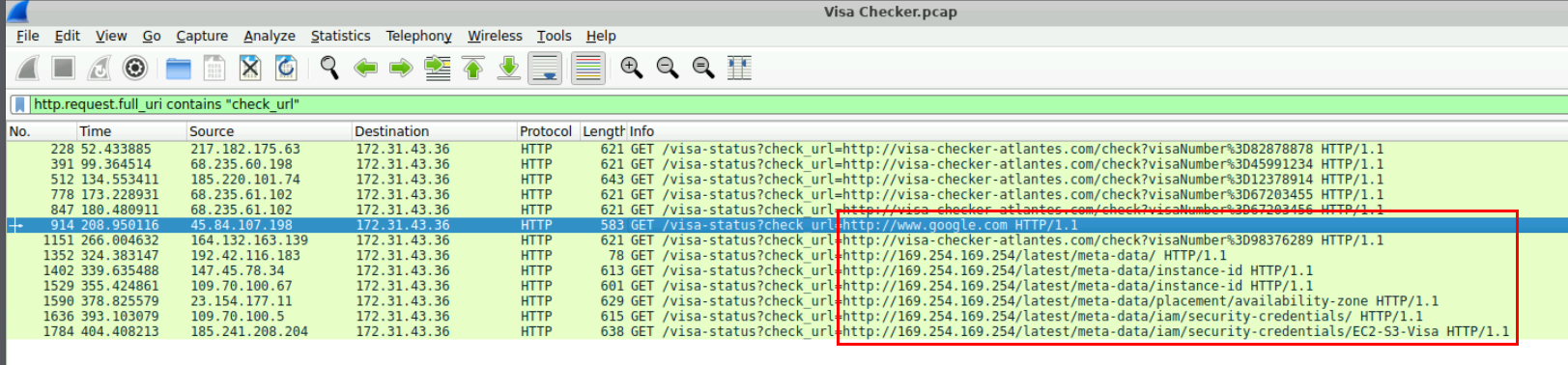Sort by the Protocol column header
Image resolution: width=1568 pixels, height=365 pixels.
[549, 131]
